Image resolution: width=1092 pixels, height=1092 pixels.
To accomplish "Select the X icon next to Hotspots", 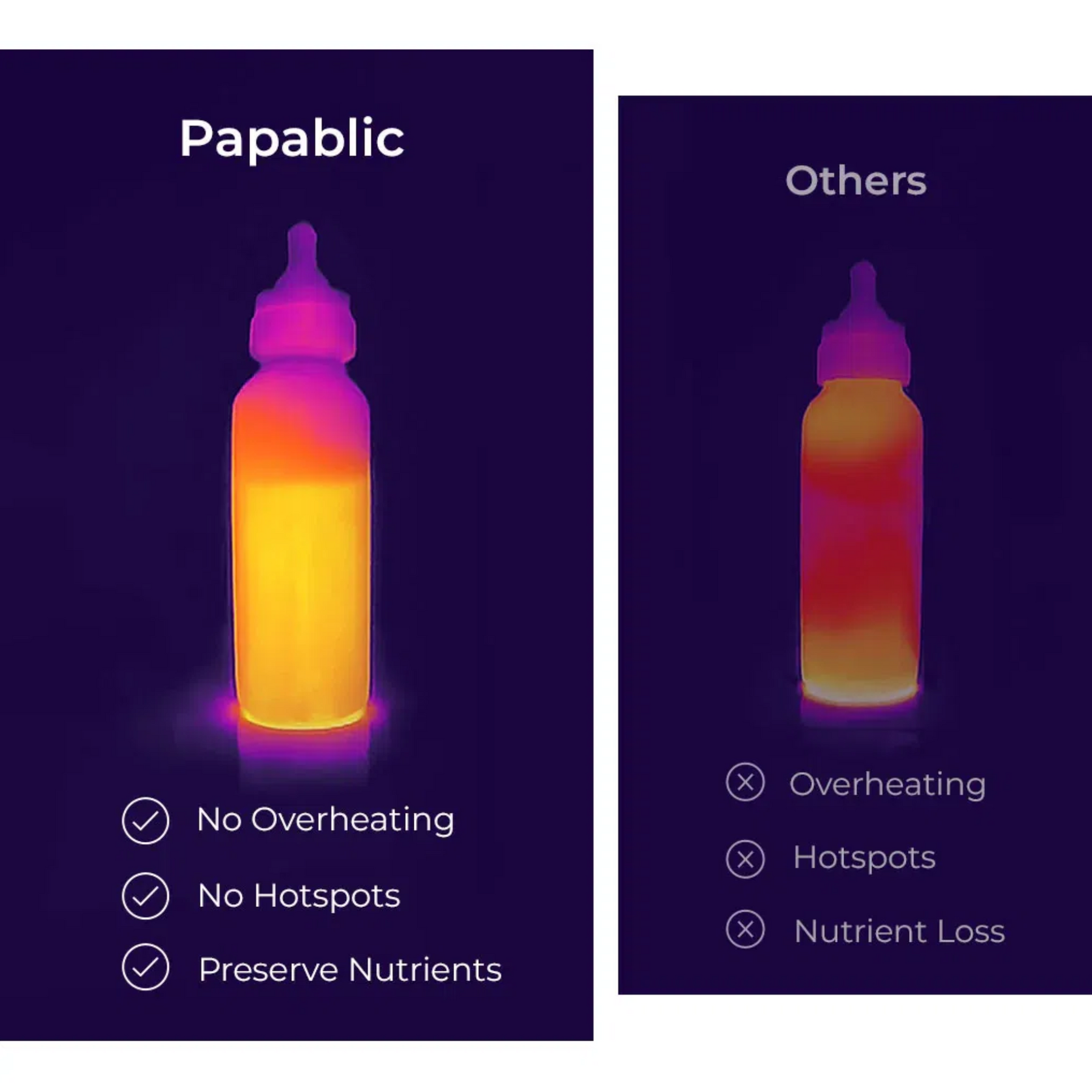I will click(x=745, y=859).
